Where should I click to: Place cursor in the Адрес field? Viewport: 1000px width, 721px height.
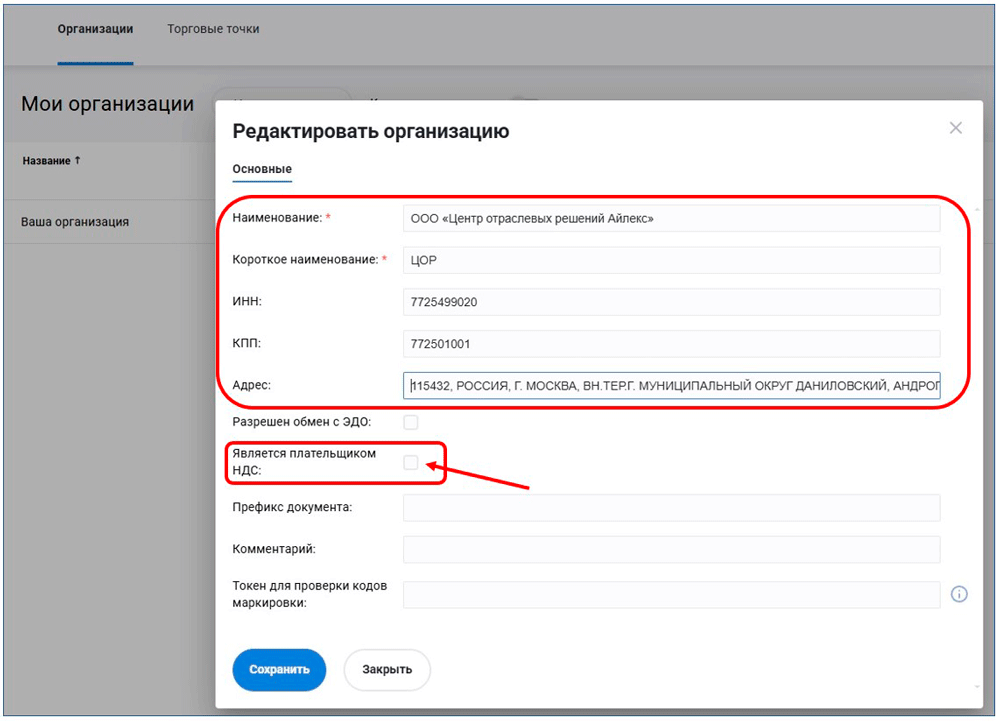click(x=671, y=386)
